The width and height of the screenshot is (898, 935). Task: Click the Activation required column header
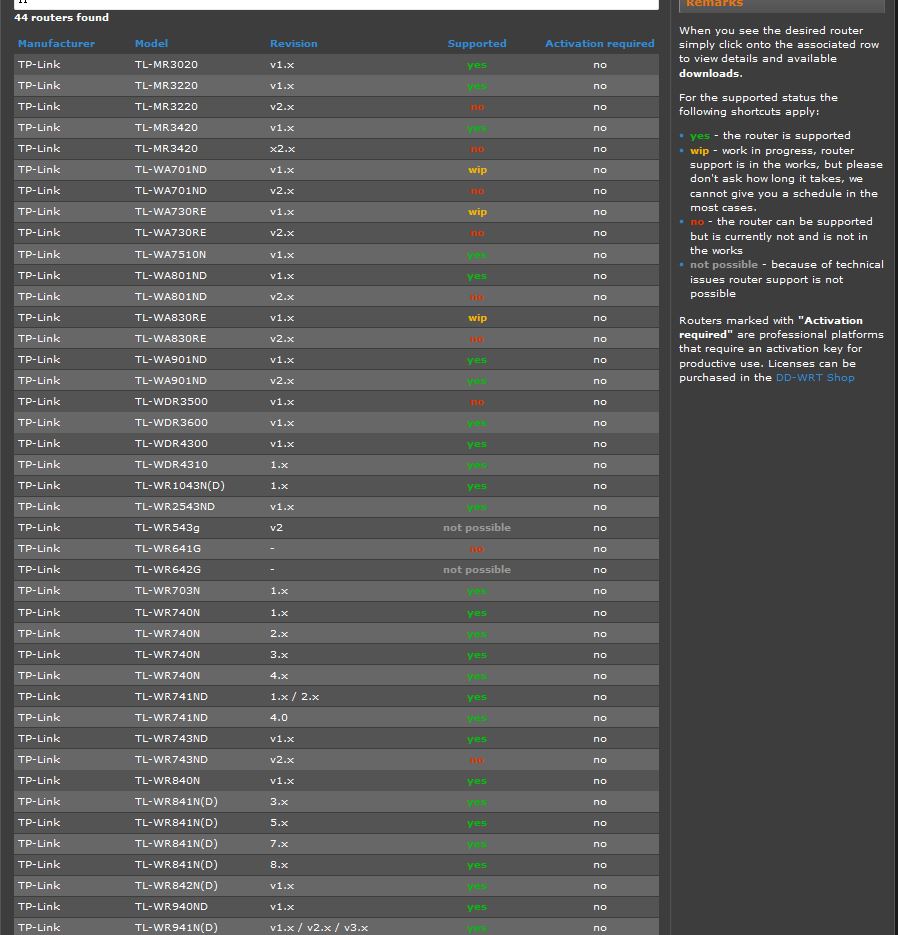point(599,44)
